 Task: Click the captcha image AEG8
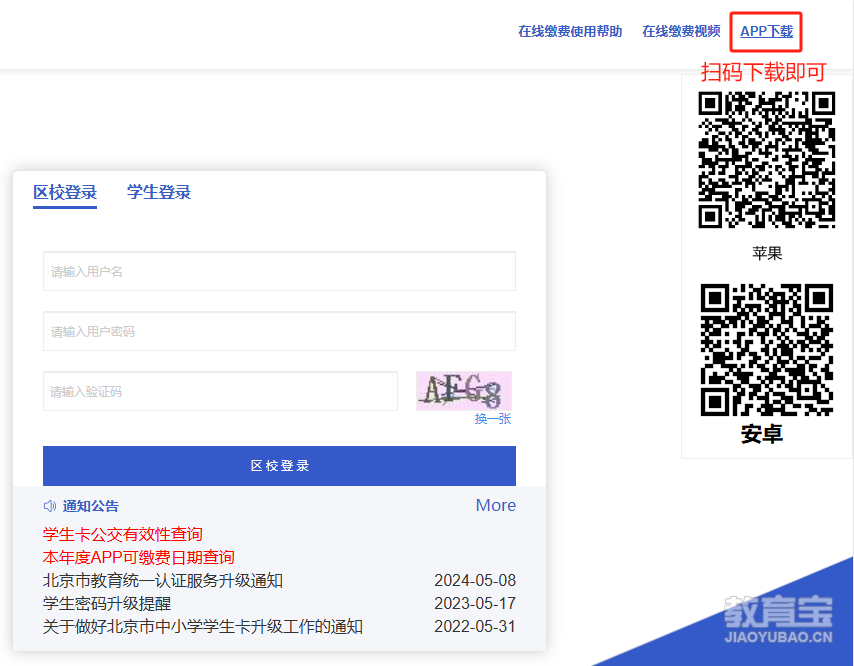coord(463,391)
